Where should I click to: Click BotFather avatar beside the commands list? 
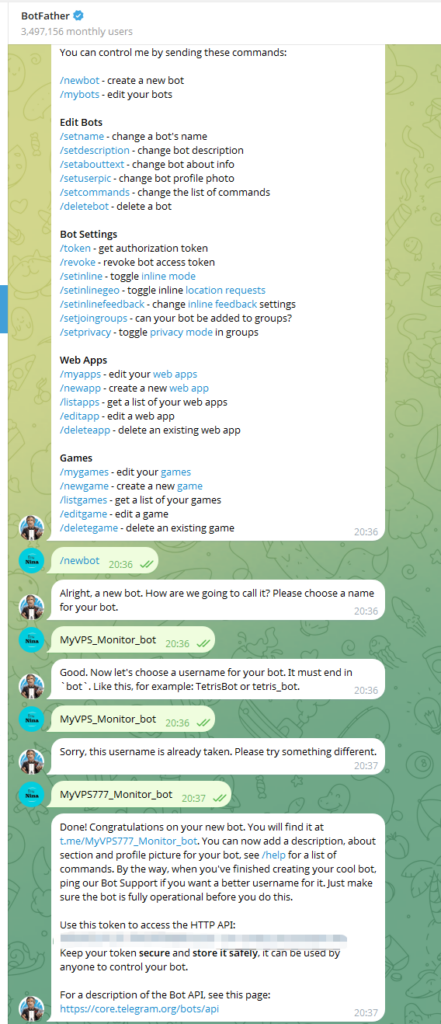tap(31, 527)
